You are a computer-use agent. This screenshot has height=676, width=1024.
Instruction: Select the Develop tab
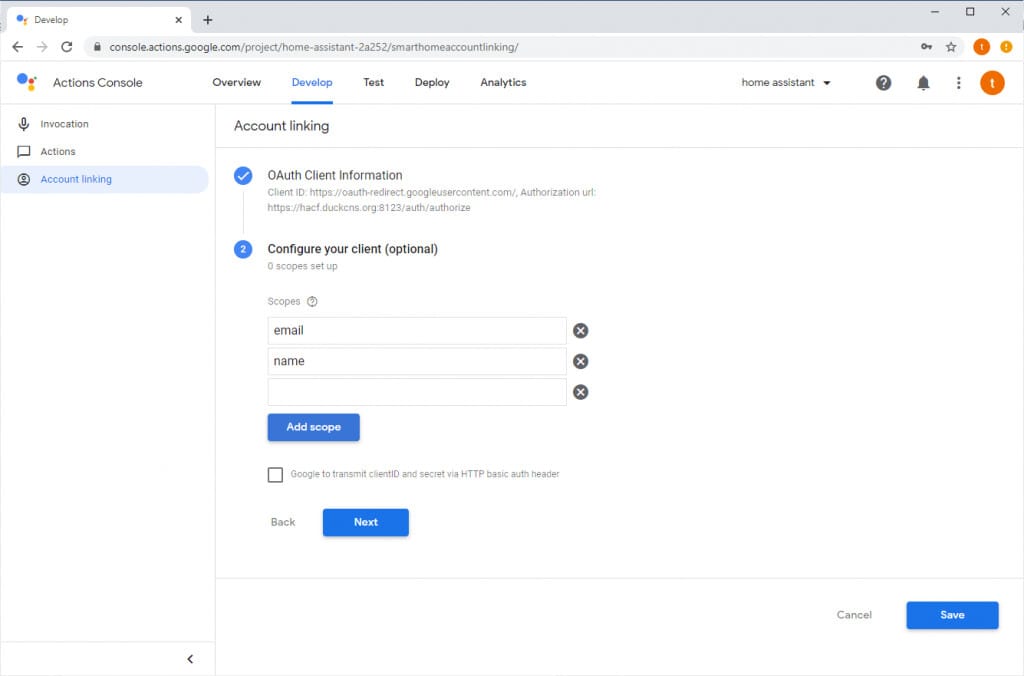click(312, 82)
